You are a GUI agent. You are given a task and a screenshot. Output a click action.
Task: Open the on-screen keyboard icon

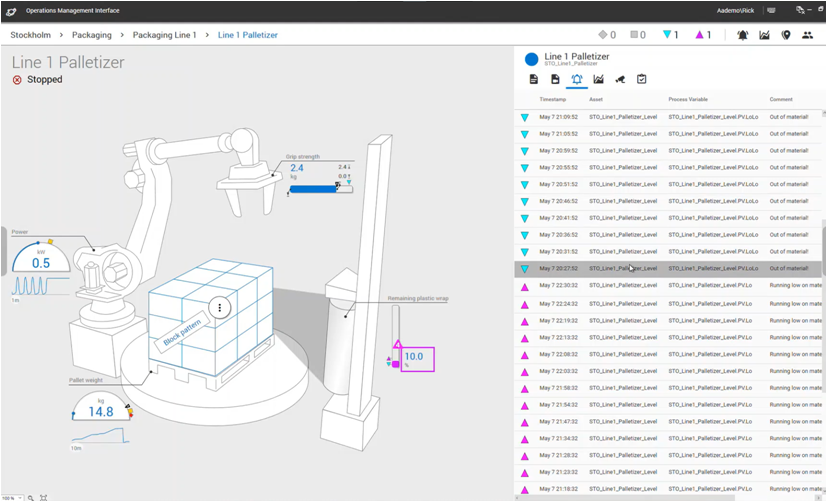(x=771, y=10)
